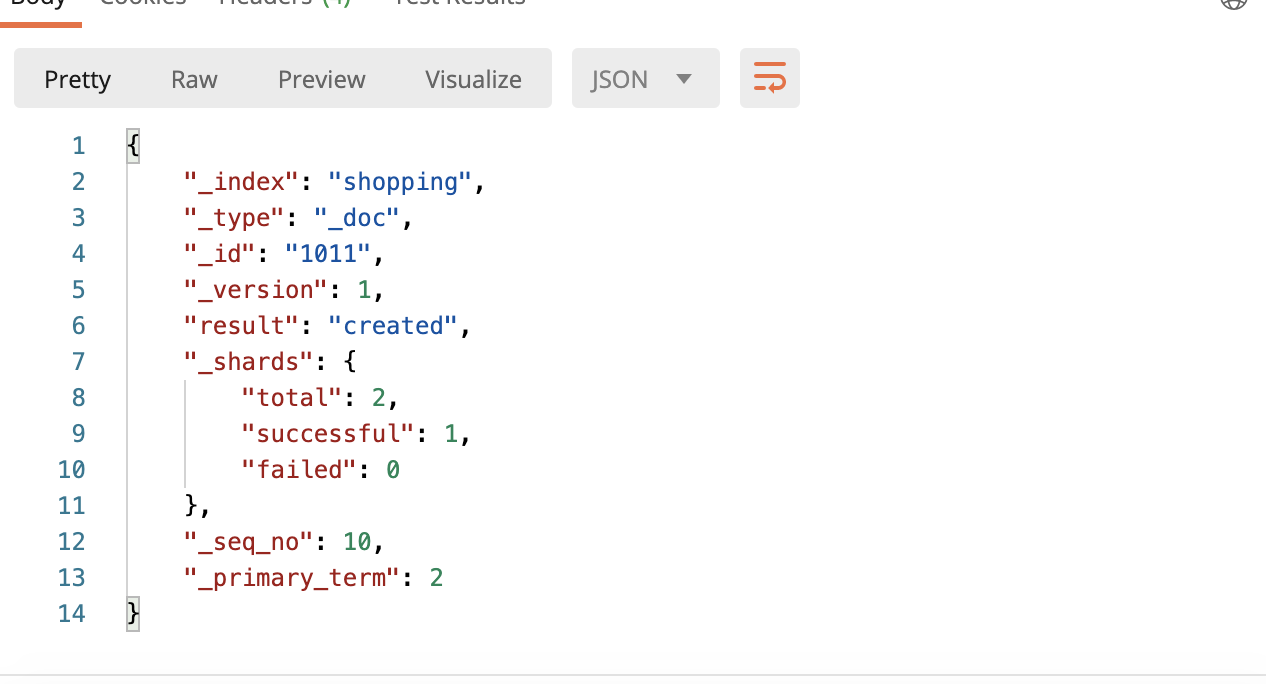Open the Visualize view

473,79
